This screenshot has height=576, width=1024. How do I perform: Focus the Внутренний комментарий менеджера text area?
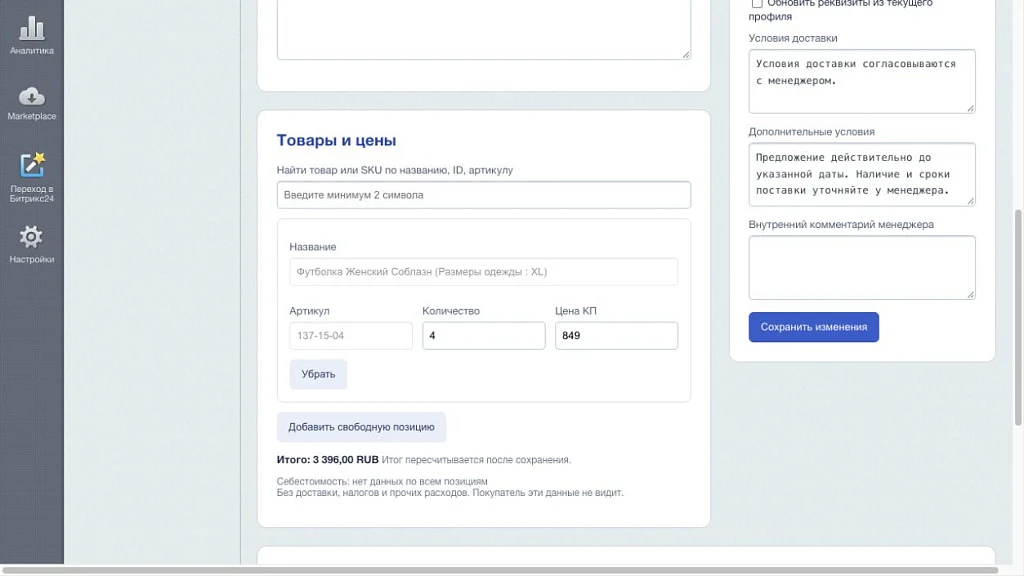[862, 268]
